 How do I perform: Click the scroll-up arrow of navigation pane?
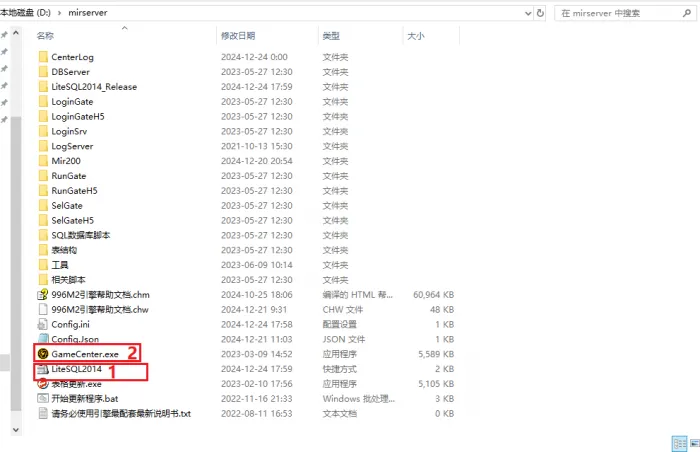pos(16,33)
